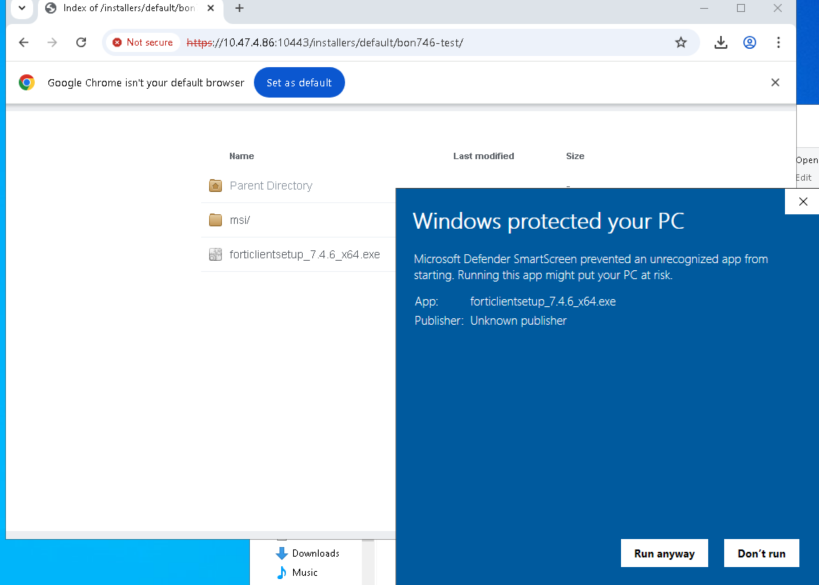Open a new tab with plus button
This screenshot has width=819, height=585.
coord(239,8)
